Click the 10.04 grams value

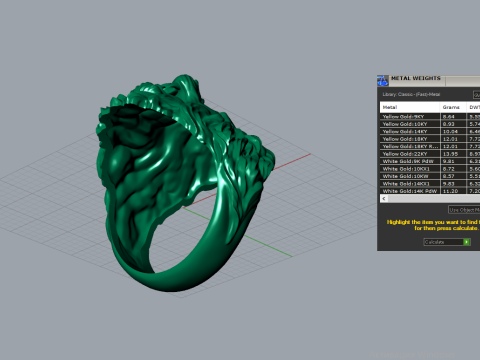pos(450,132)
